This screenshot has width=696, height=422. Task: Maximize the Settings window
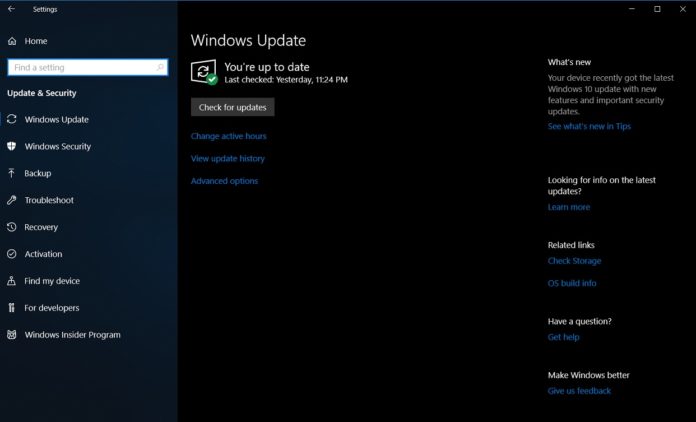[x=657, y=9]
